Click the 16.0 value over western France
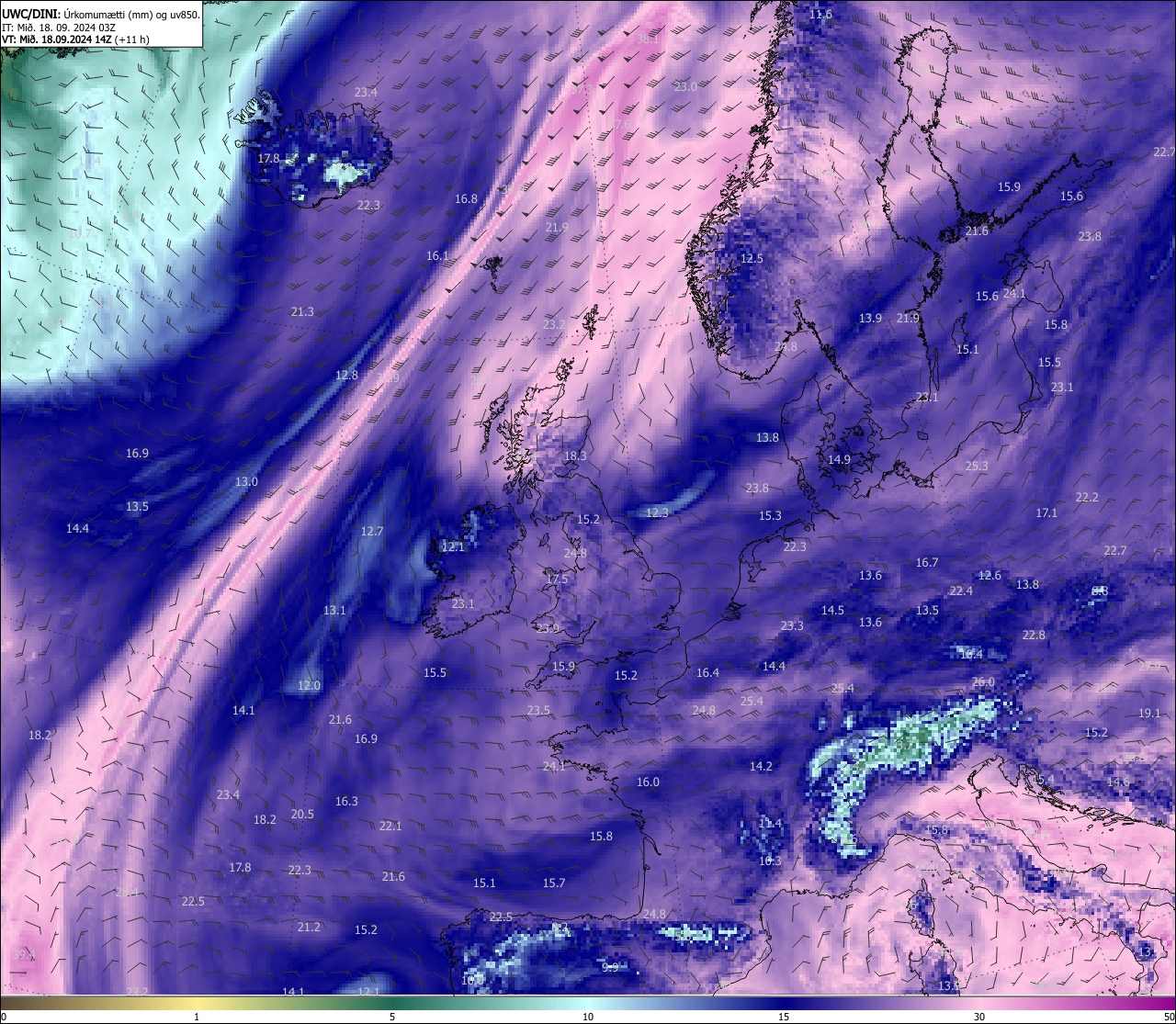The height and width of the screenshot is (1024, 1176). coord(648,782)
